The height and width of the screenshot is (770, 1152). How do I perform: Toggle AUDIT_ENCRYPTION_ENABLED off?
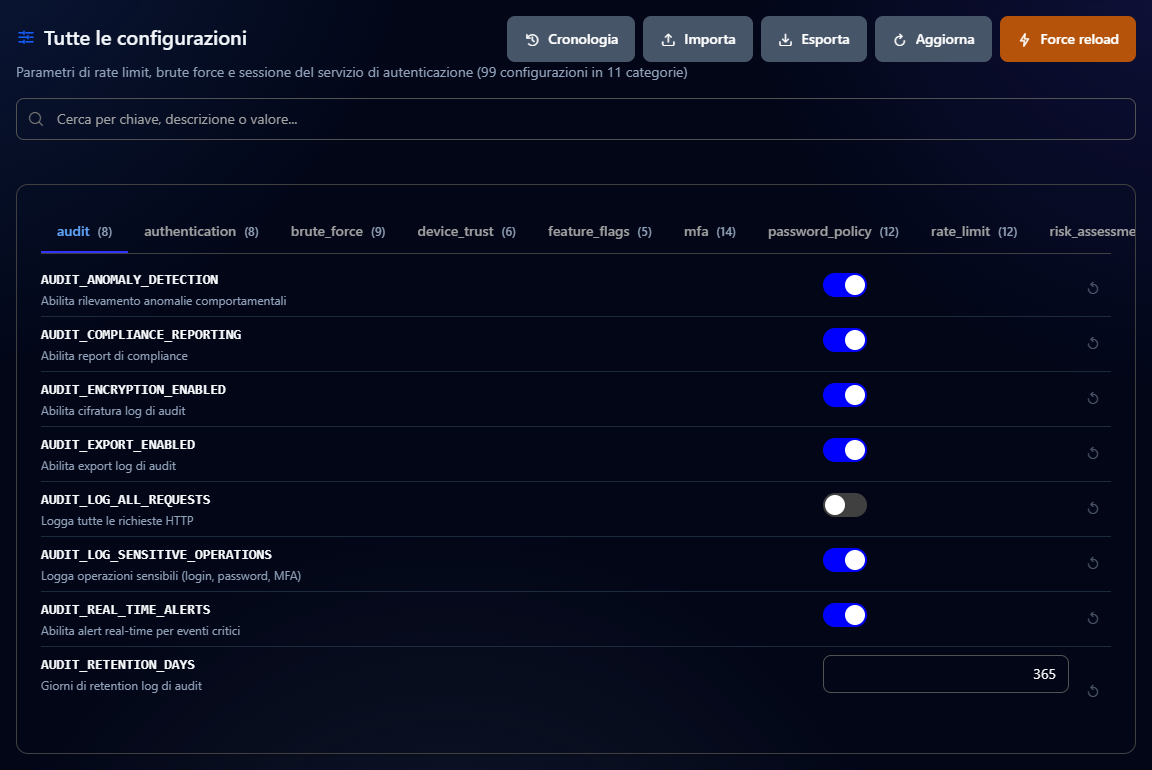click(845, 395)
